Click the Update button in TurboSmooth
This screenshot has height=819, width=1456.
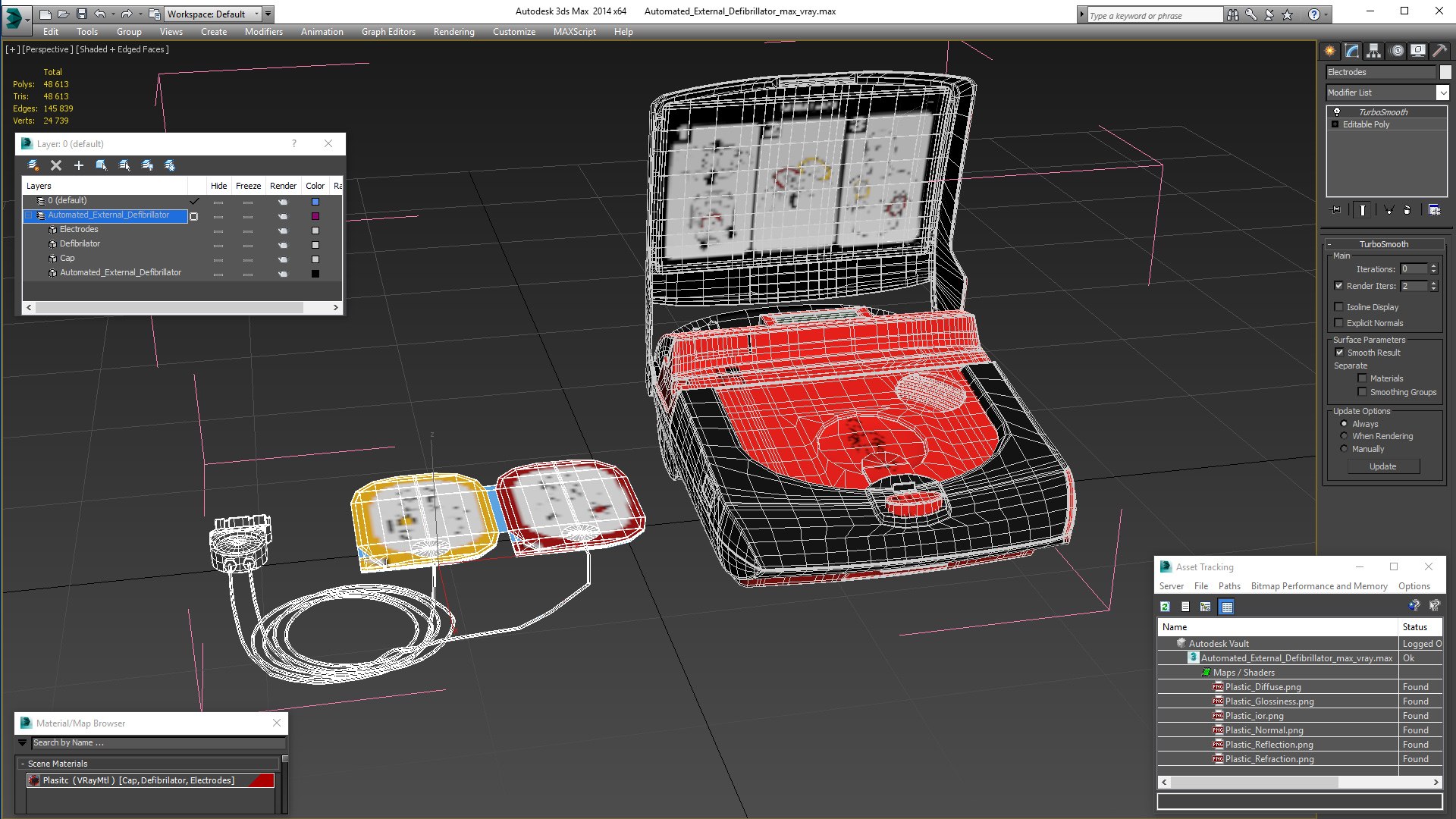point(1382,466)
